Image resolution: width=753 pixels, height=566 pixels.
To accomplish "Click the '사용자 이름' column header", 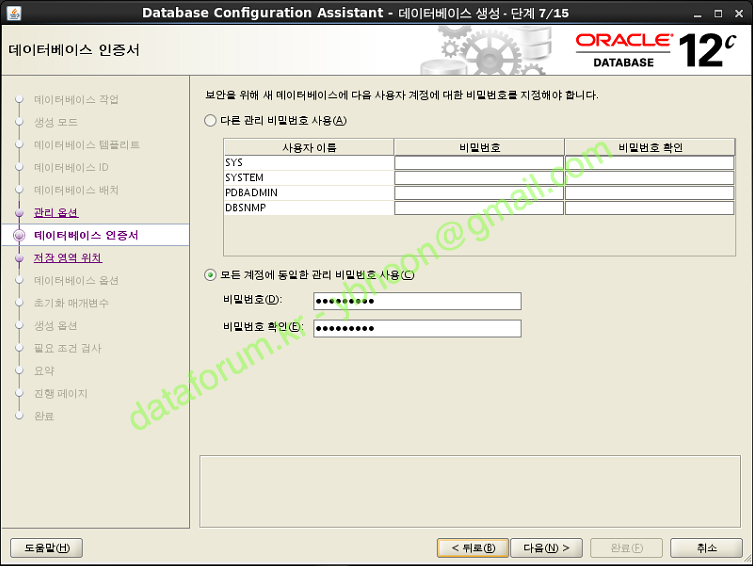I will pyautogui.click(x=308, y=147).
